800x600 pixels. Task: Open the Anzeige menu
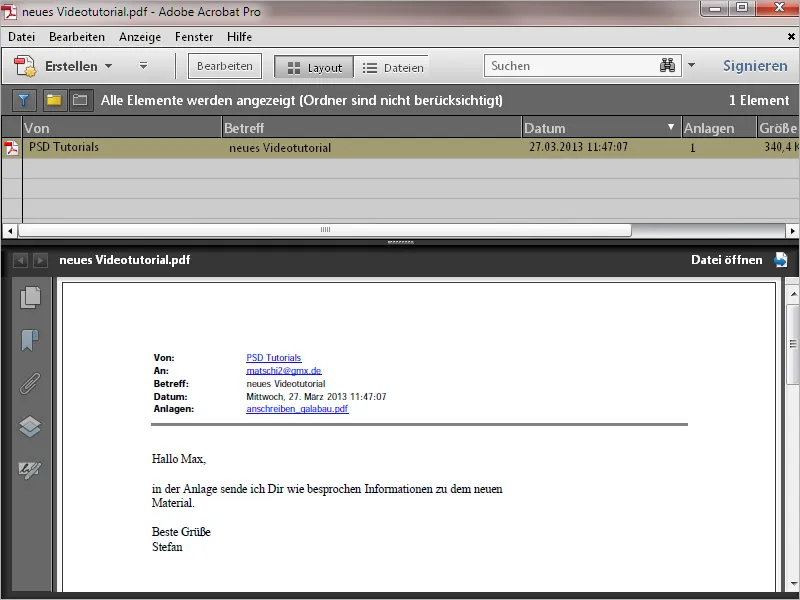point(140,37)
